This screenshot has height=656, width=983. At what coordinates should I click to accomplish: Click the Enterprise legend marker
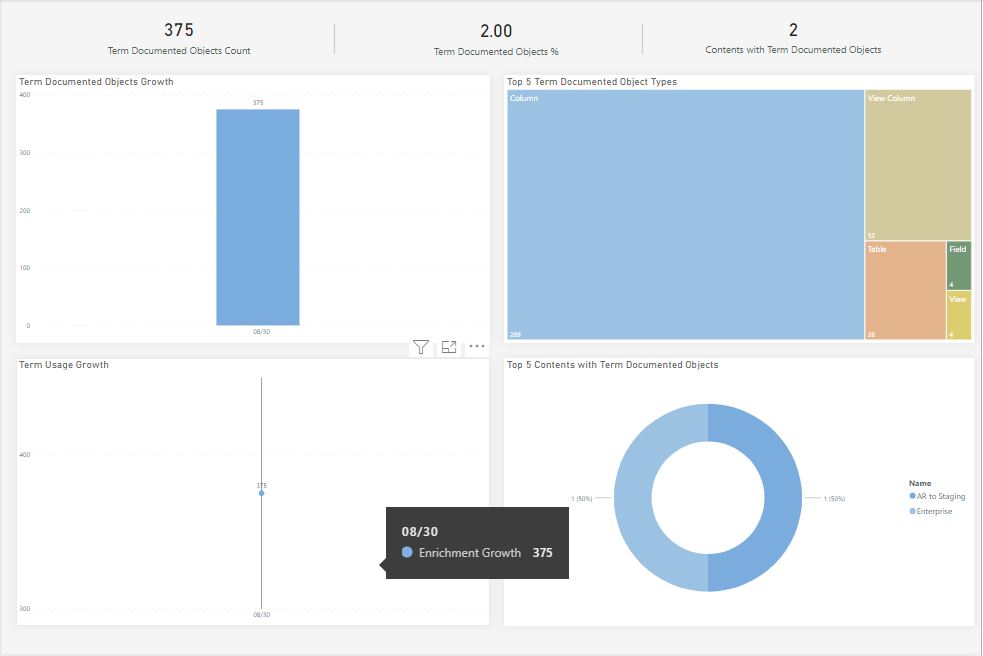tap(912, 511)
